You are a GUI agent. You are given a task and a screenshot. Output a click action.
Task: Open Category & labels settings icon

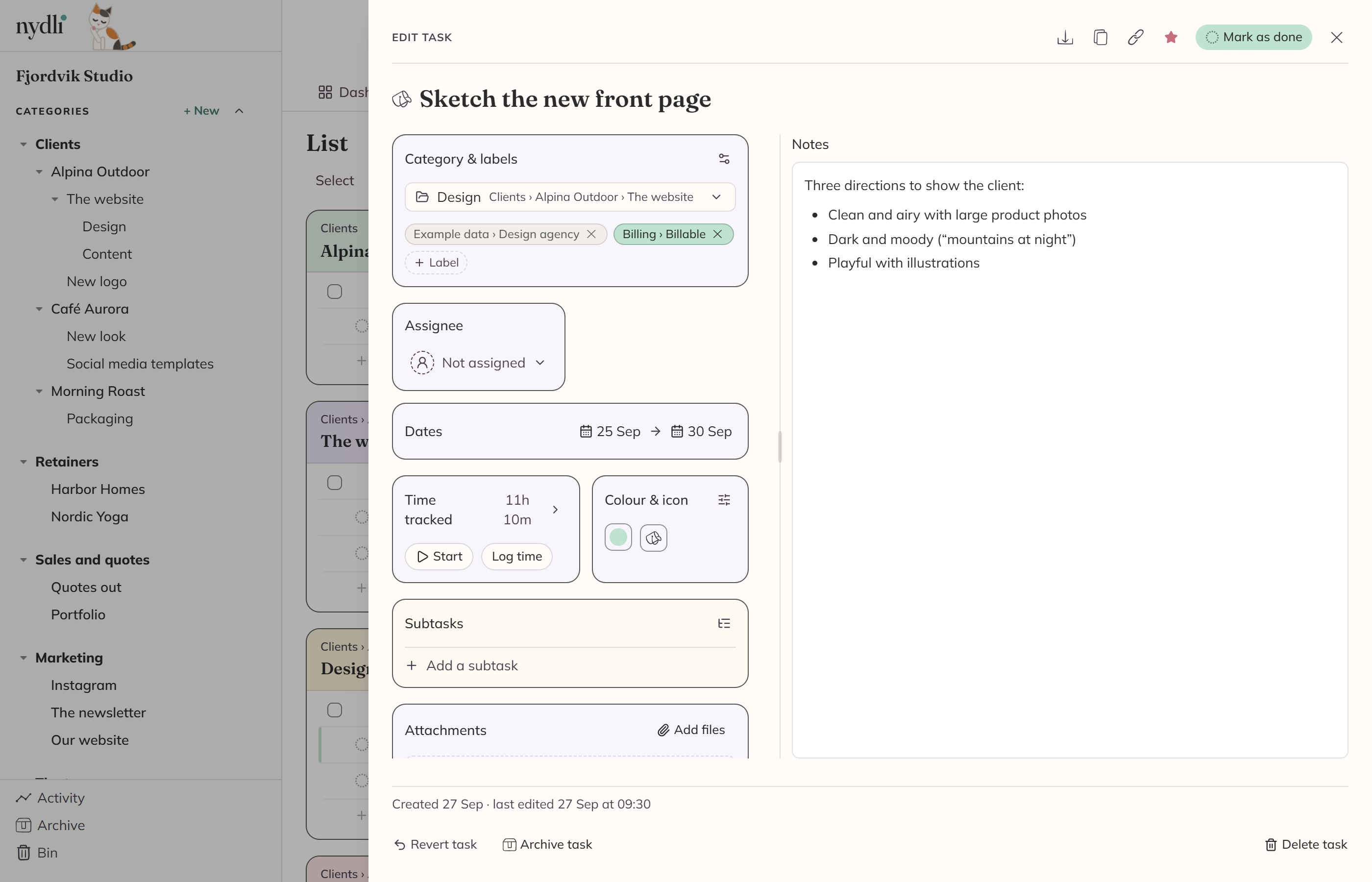[x=724, y=159]
